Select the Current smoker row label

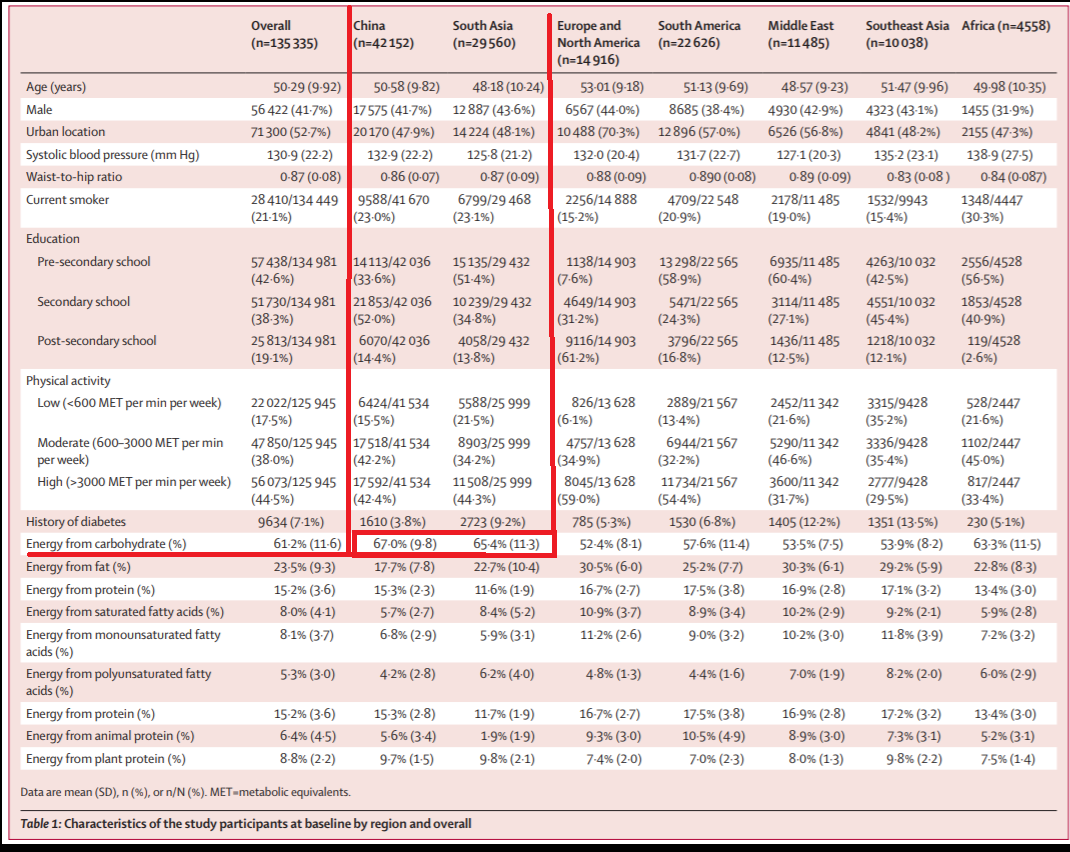[x=67, y=200]
